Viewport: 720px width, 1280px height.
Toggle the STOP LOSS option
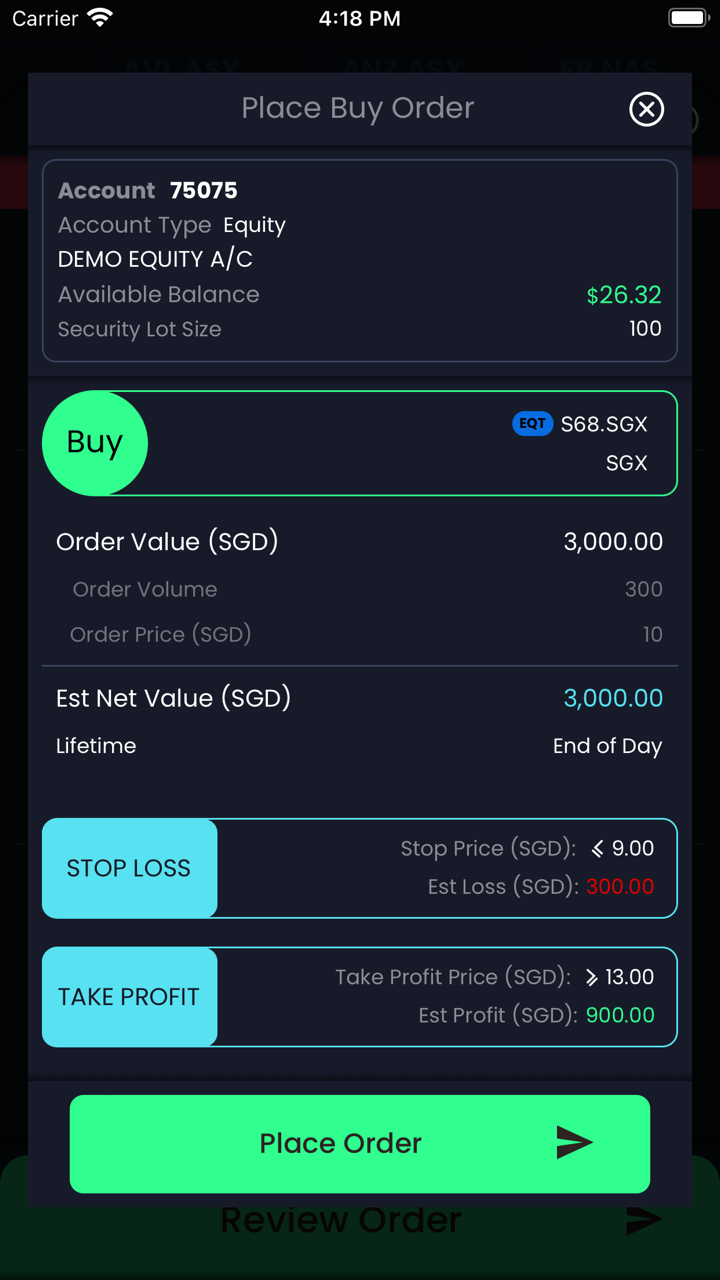pyautogui.click(x=129, y=868)
